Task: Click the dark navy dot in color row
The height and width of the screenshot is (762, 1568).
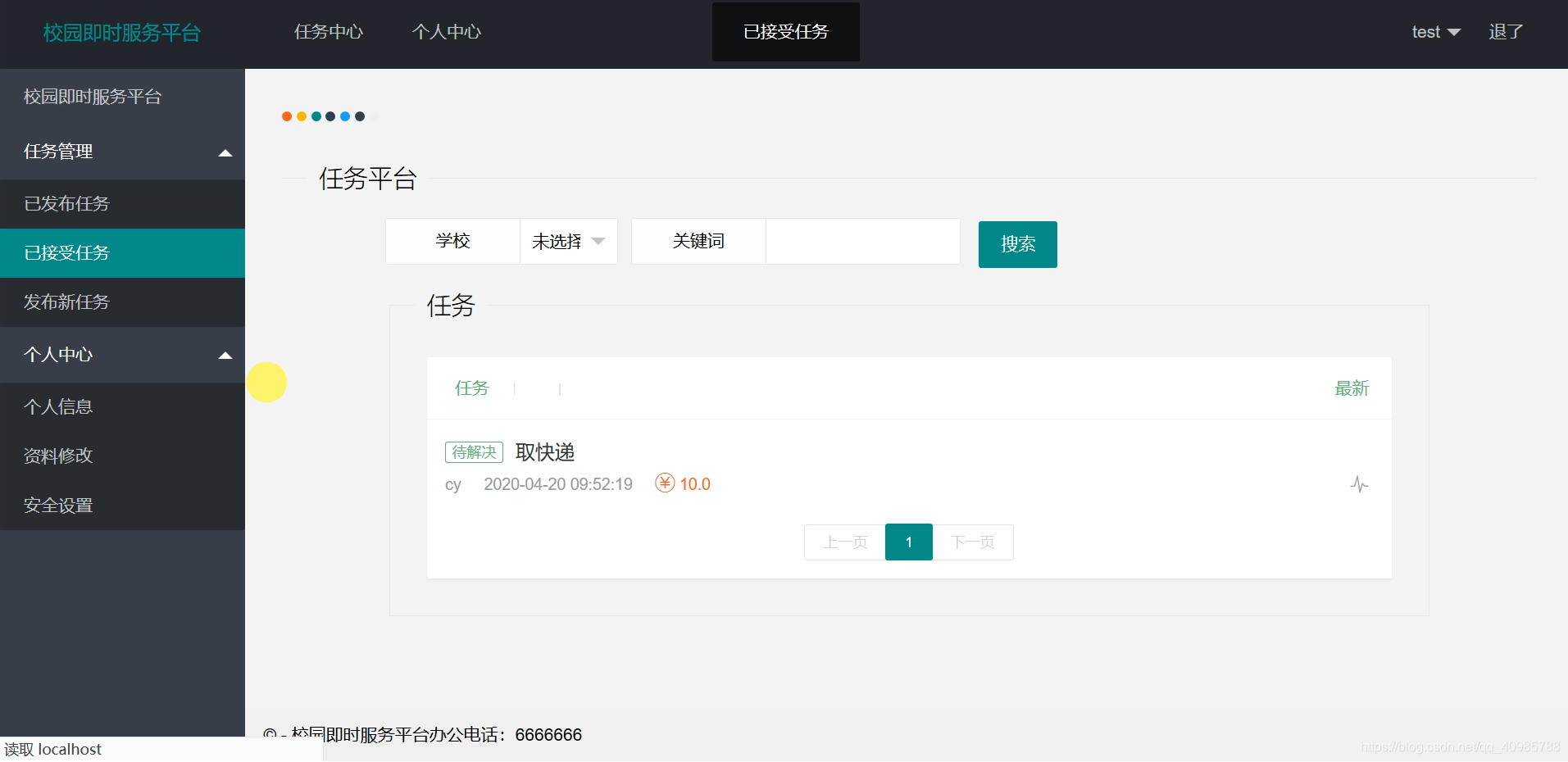Action: (330, 116)
